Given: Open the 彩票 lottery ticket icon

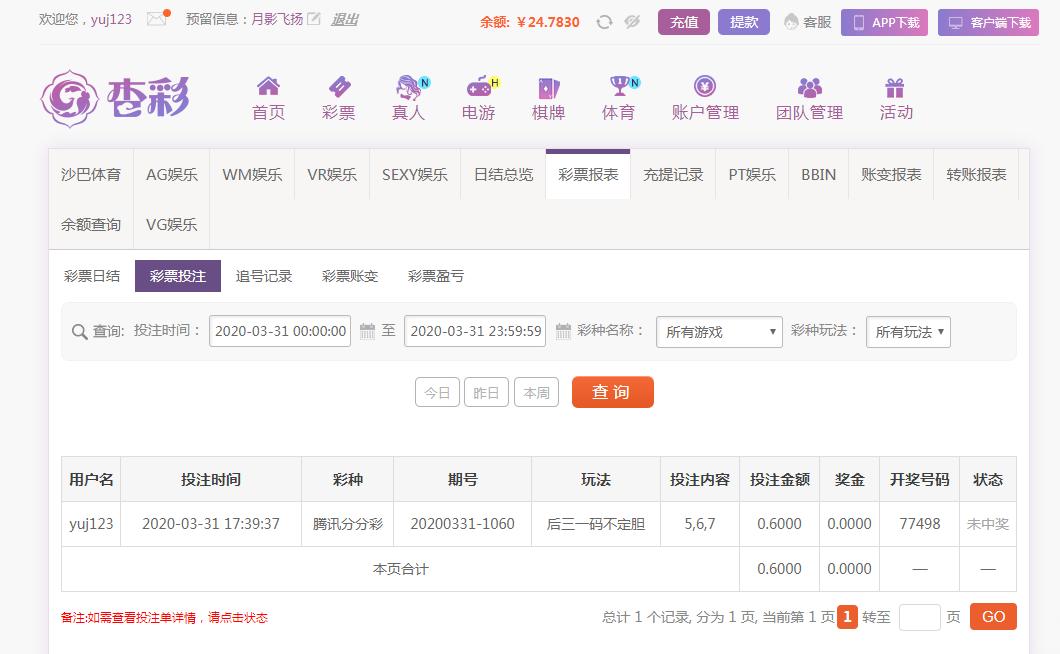Looking at the screenshot, I should (x=339, y=87).
